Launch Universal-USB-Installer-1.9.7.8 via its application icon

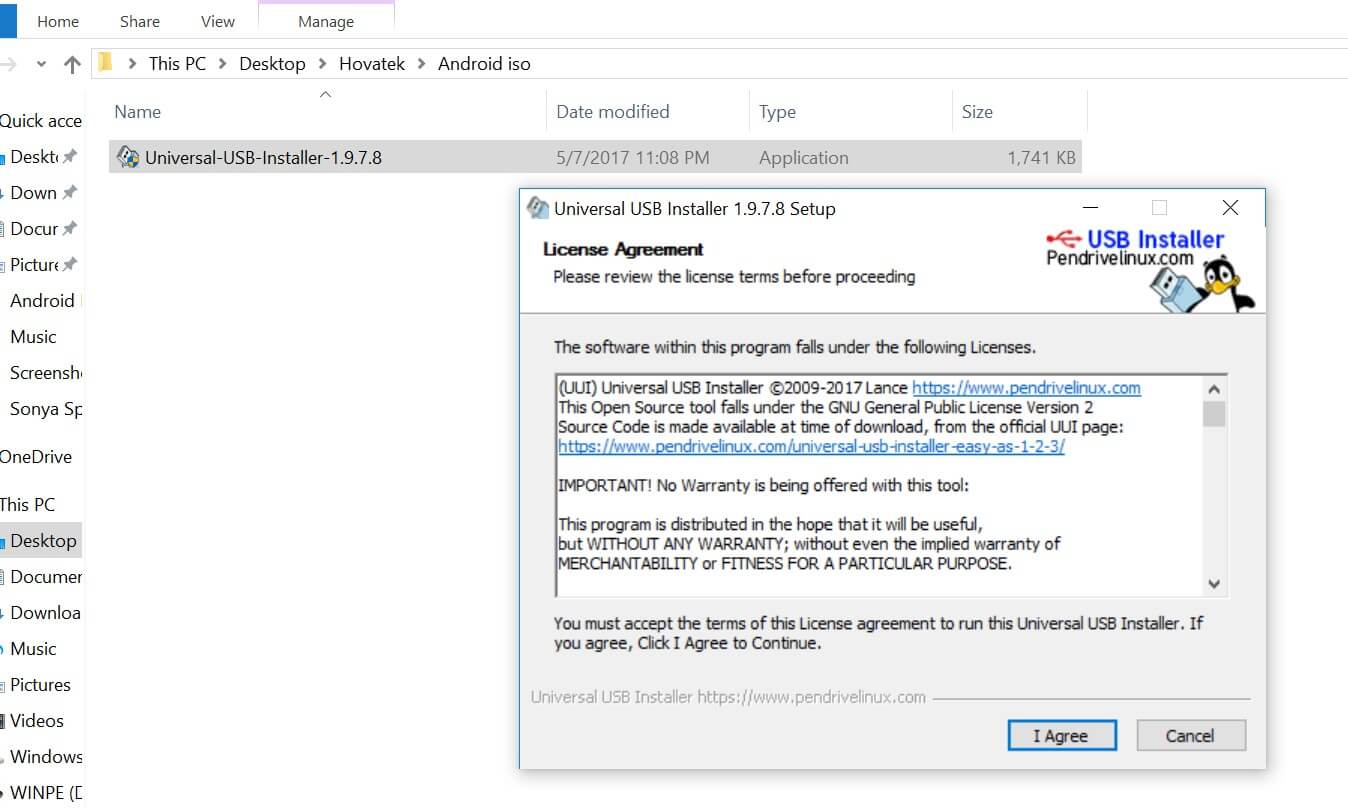tap(127, 157)
